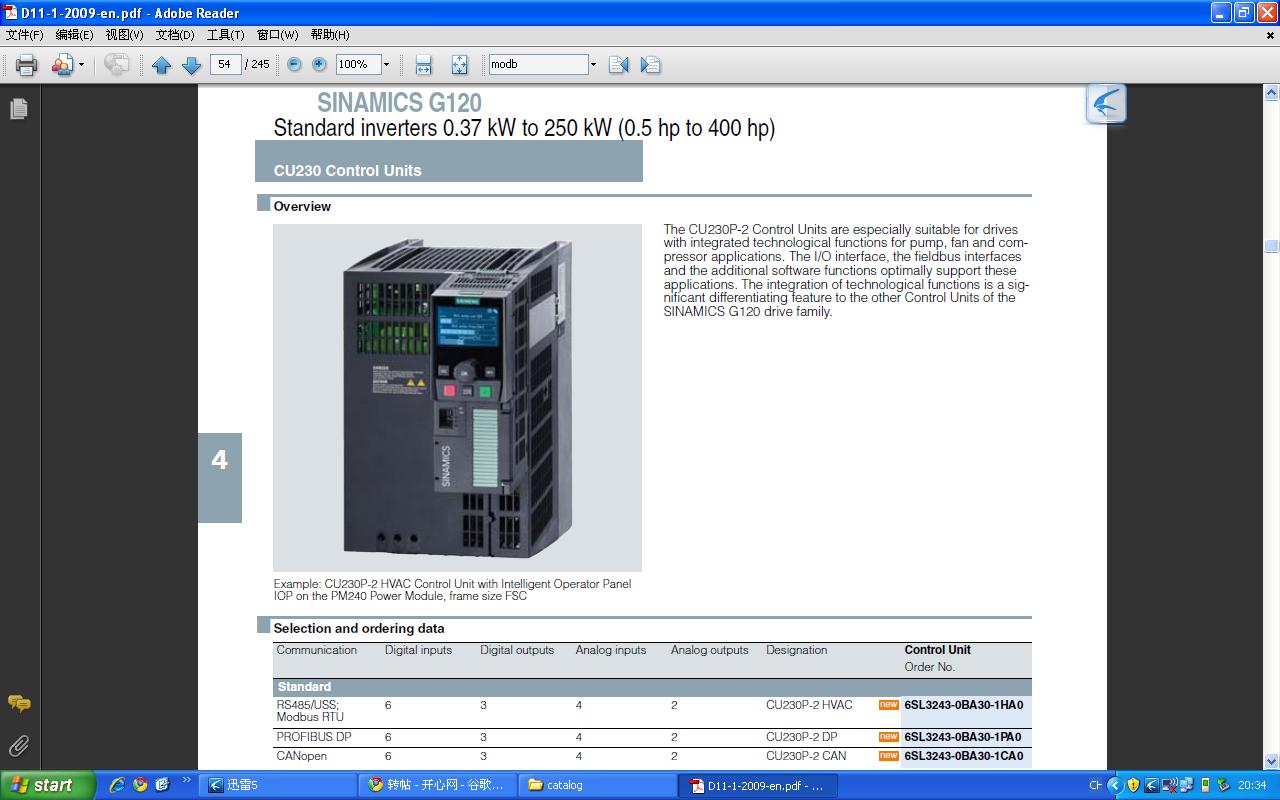Switch to the 迅雷5 taskbar window
This screenshot has height=800, width=1280.
coord(276,785)
